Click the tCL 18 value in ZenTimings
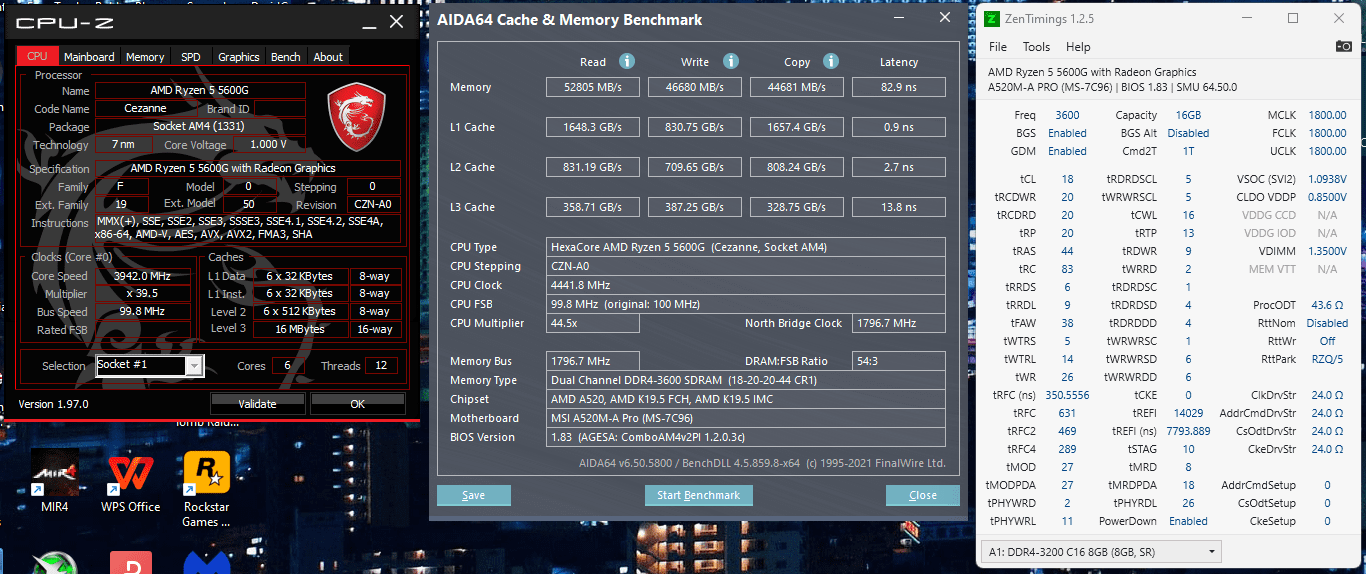The image size is (1366, 574). (1067, 179)
